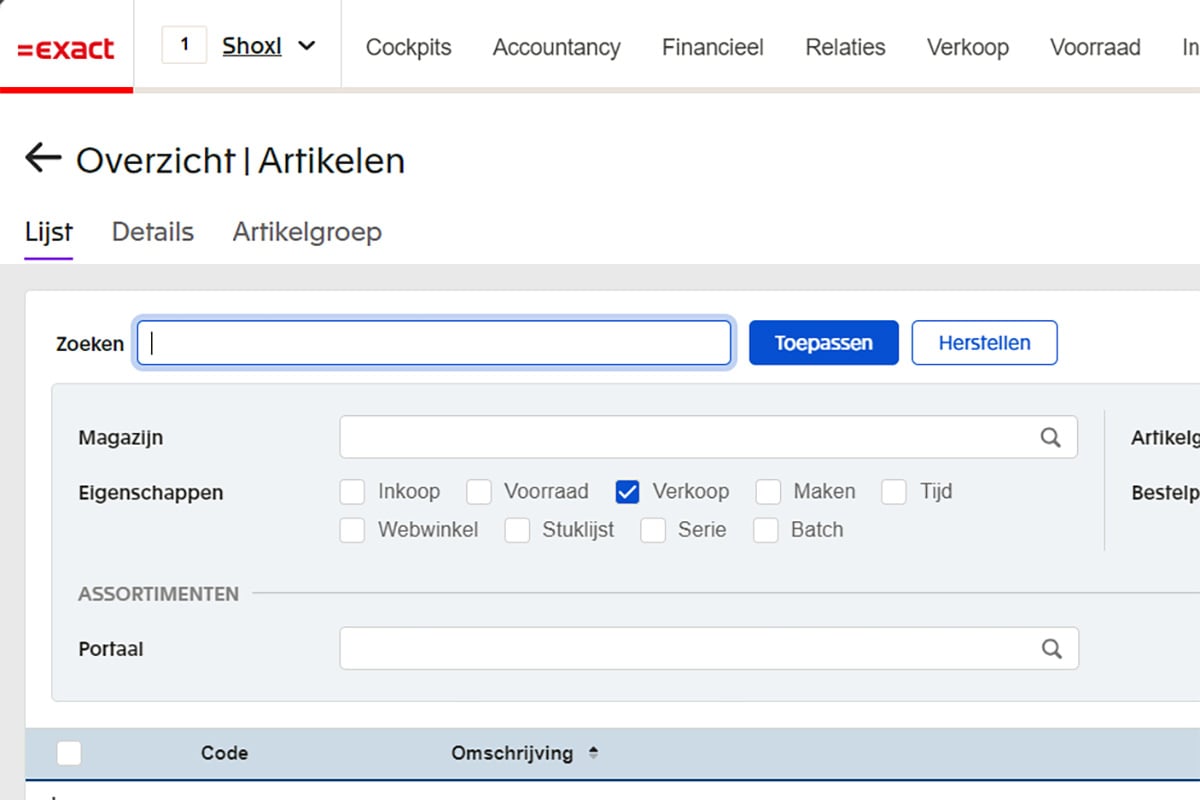This screenshot has height=800, width=1200.
Task: Click the Herstellen reset button
Action: tap(984, 343)
